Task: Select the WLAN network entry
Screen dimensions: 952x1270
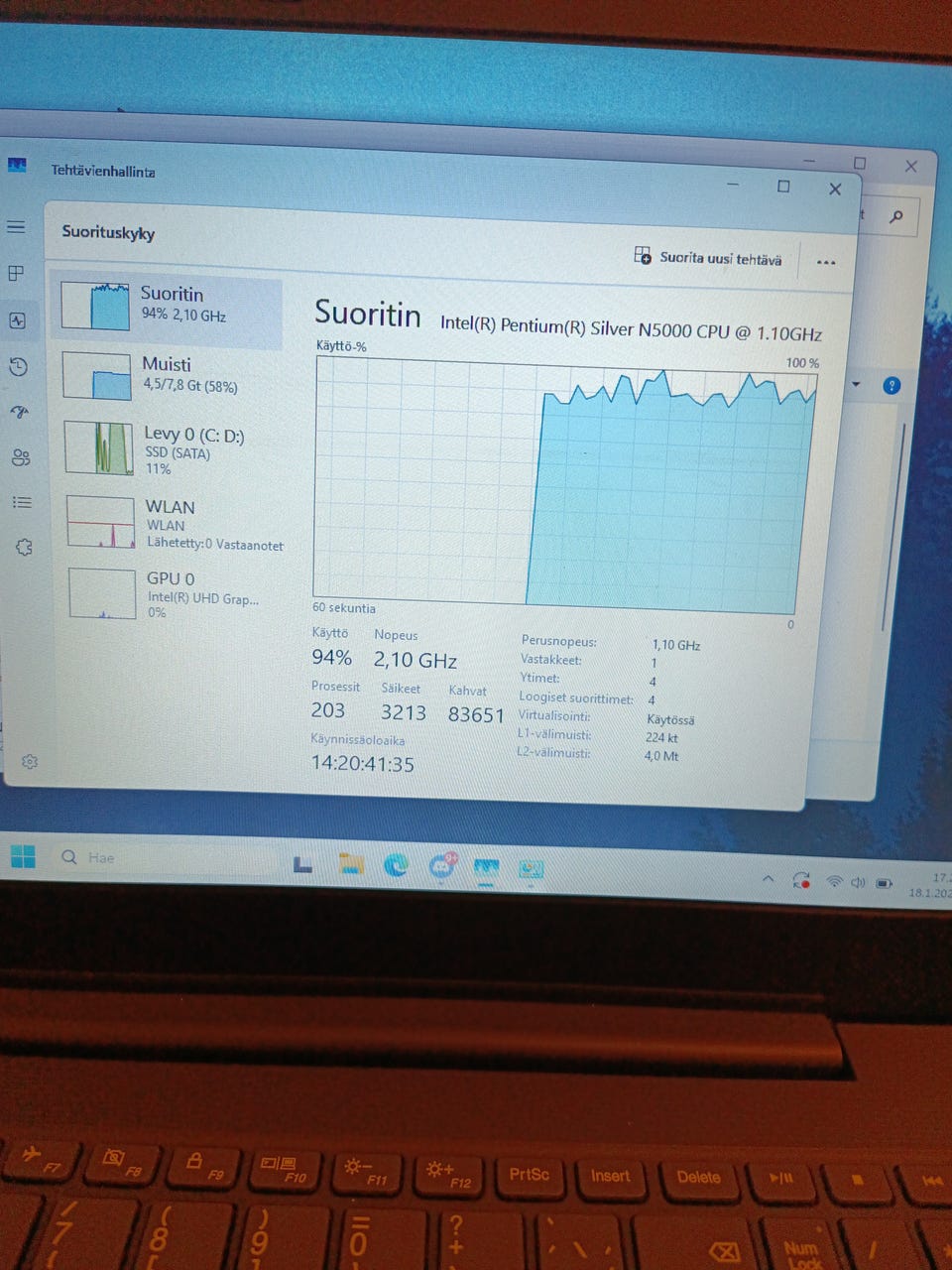Action: (x=173, y=524)
